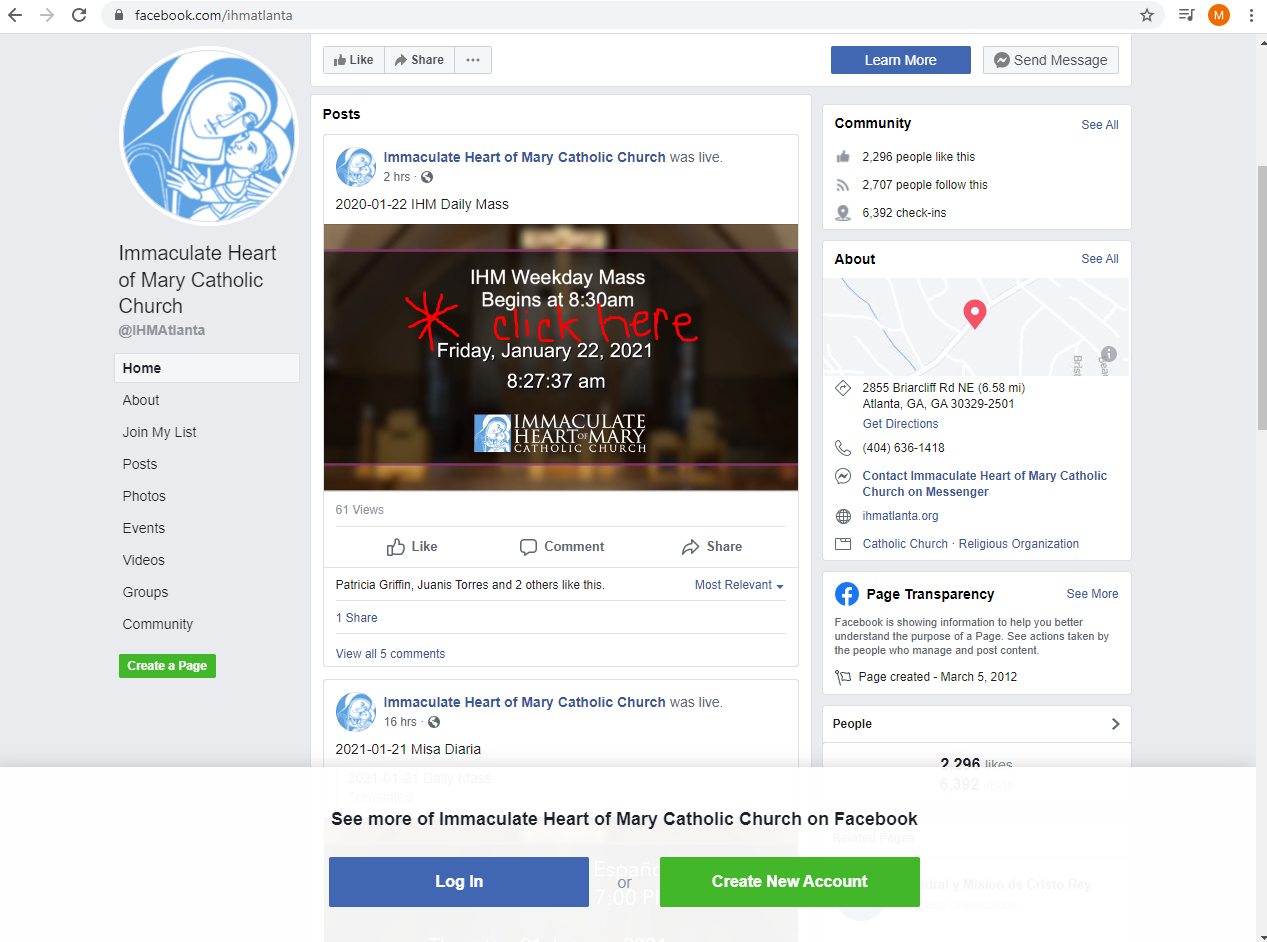Click the church's large profile picture
1267x942 pixels.
coord(209,135)
